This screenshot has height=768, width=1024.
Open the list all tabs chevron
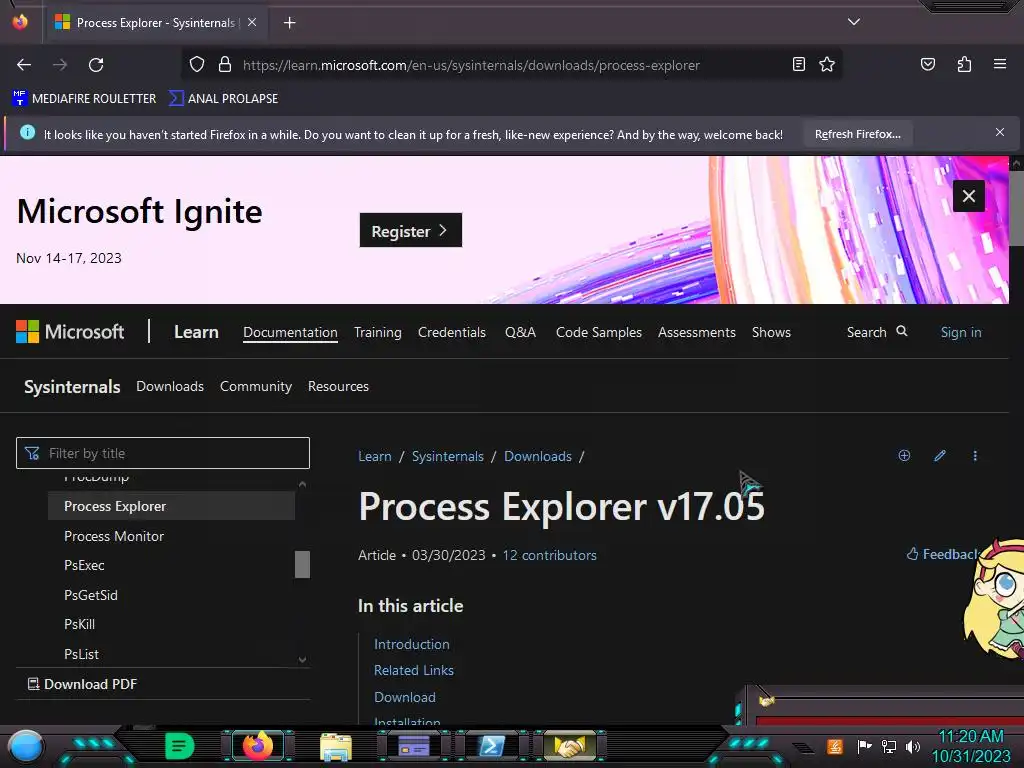[854, 22]
